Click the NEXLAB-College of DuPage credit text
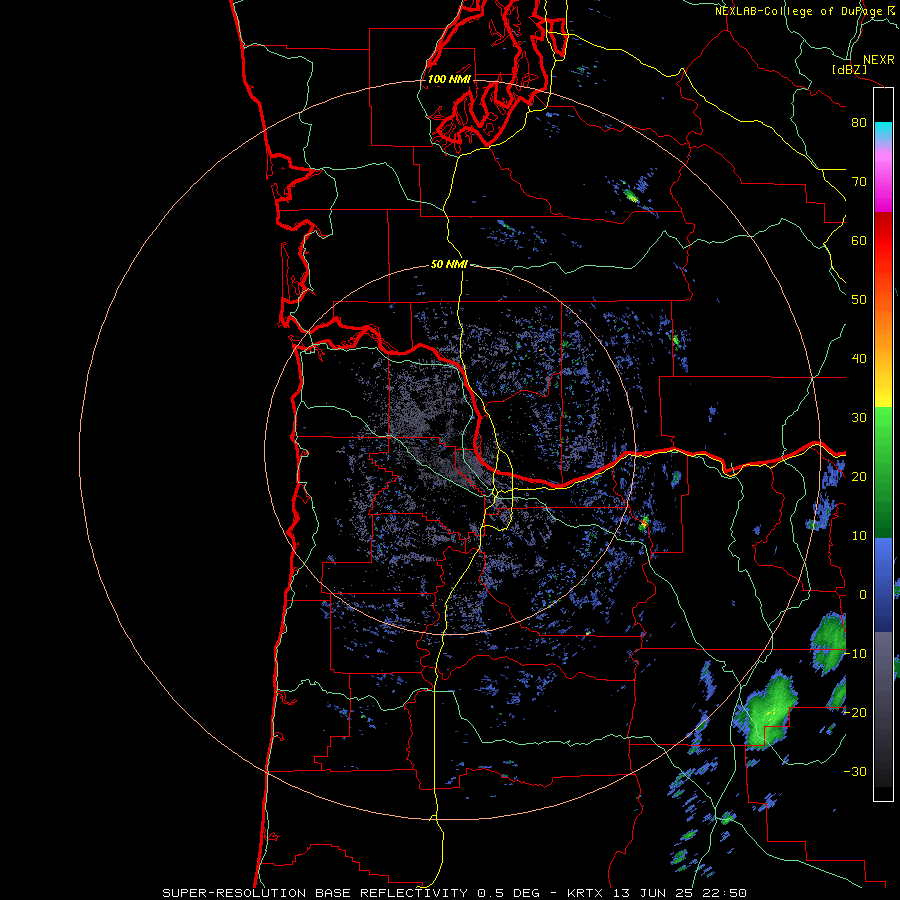 click(807, 11)
